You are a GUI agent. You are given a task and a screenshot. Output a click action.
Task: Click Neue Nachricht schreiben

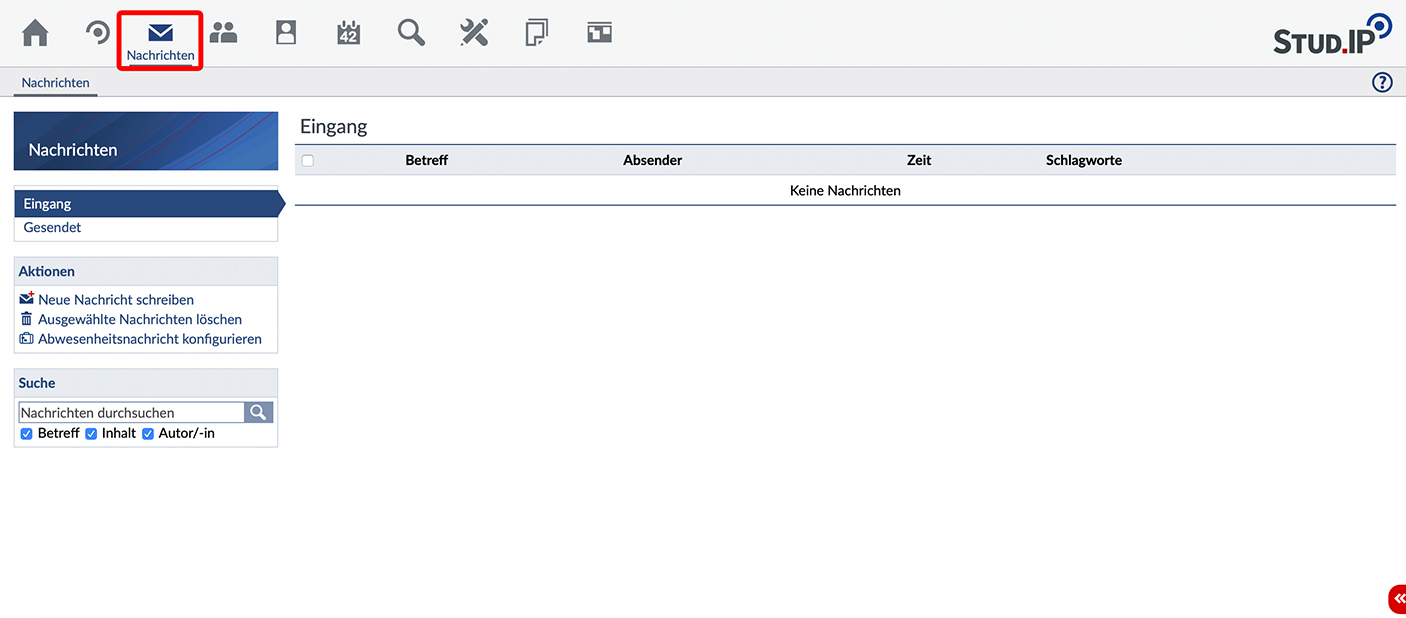(115, 299)
